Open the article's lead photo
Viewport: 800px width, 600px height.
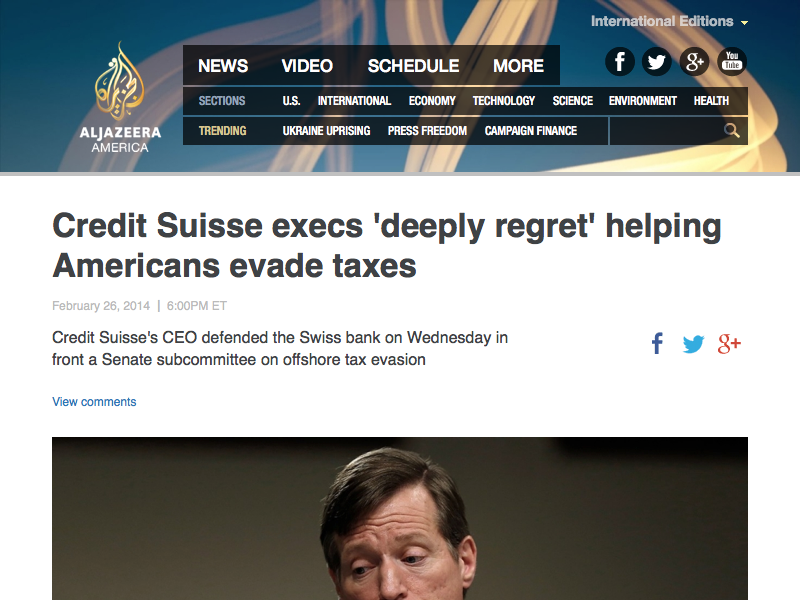click(x=400, y=518)
